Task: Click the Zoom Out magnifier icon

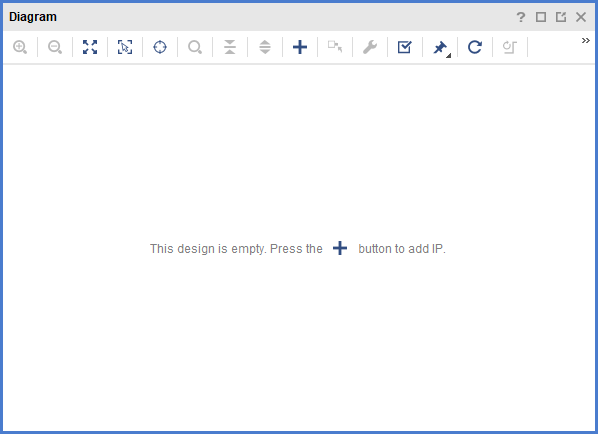Action: pos(55,47)
